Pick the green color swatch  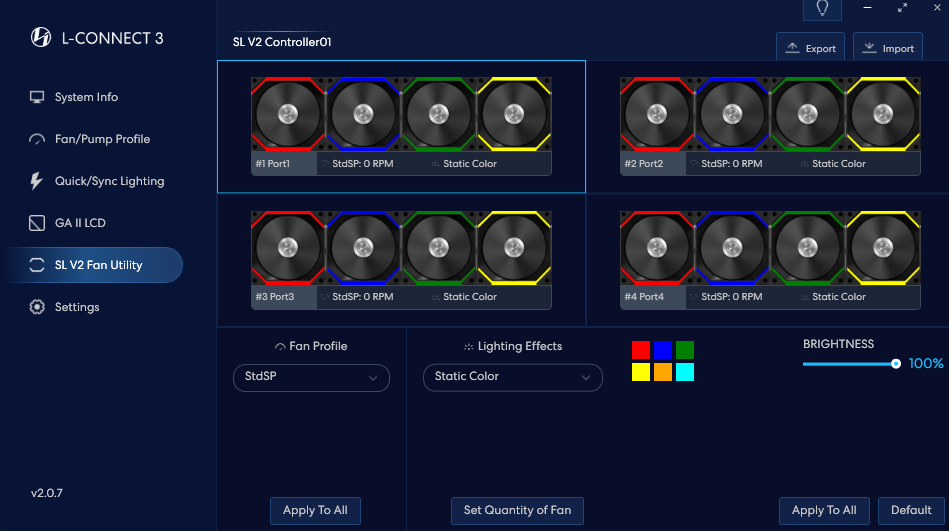tap(685, 350)
